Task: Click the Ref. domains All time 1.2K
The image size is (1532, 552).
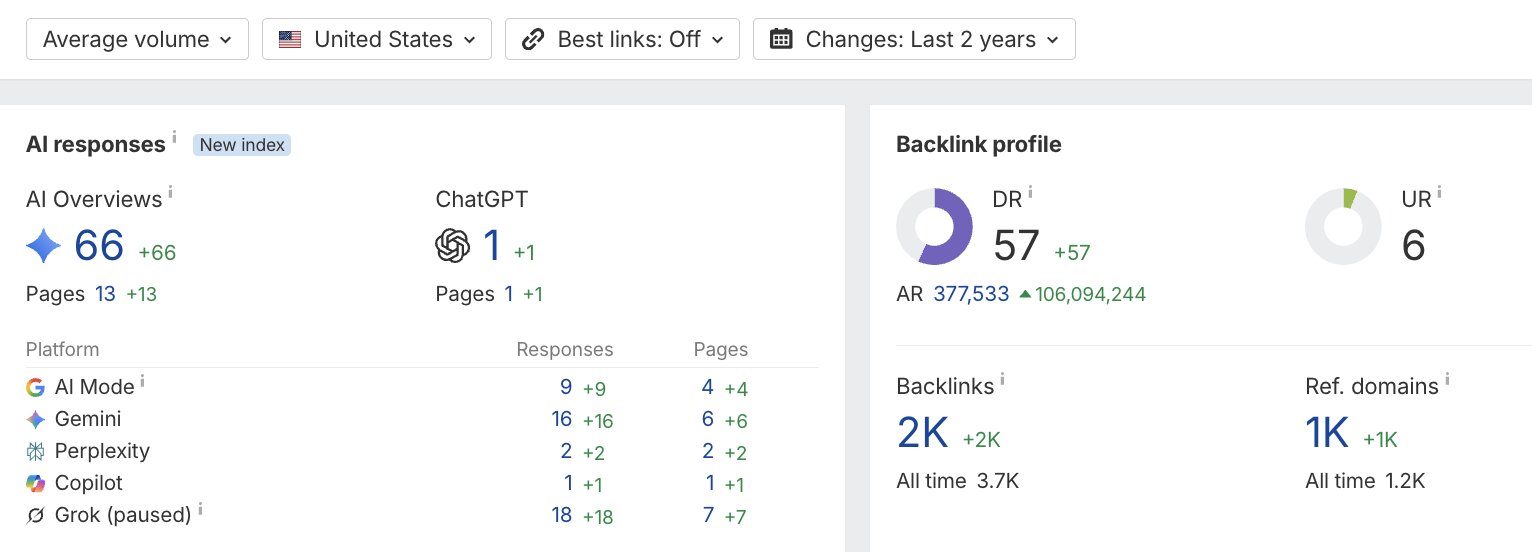Action: (x=1365, y=481)
